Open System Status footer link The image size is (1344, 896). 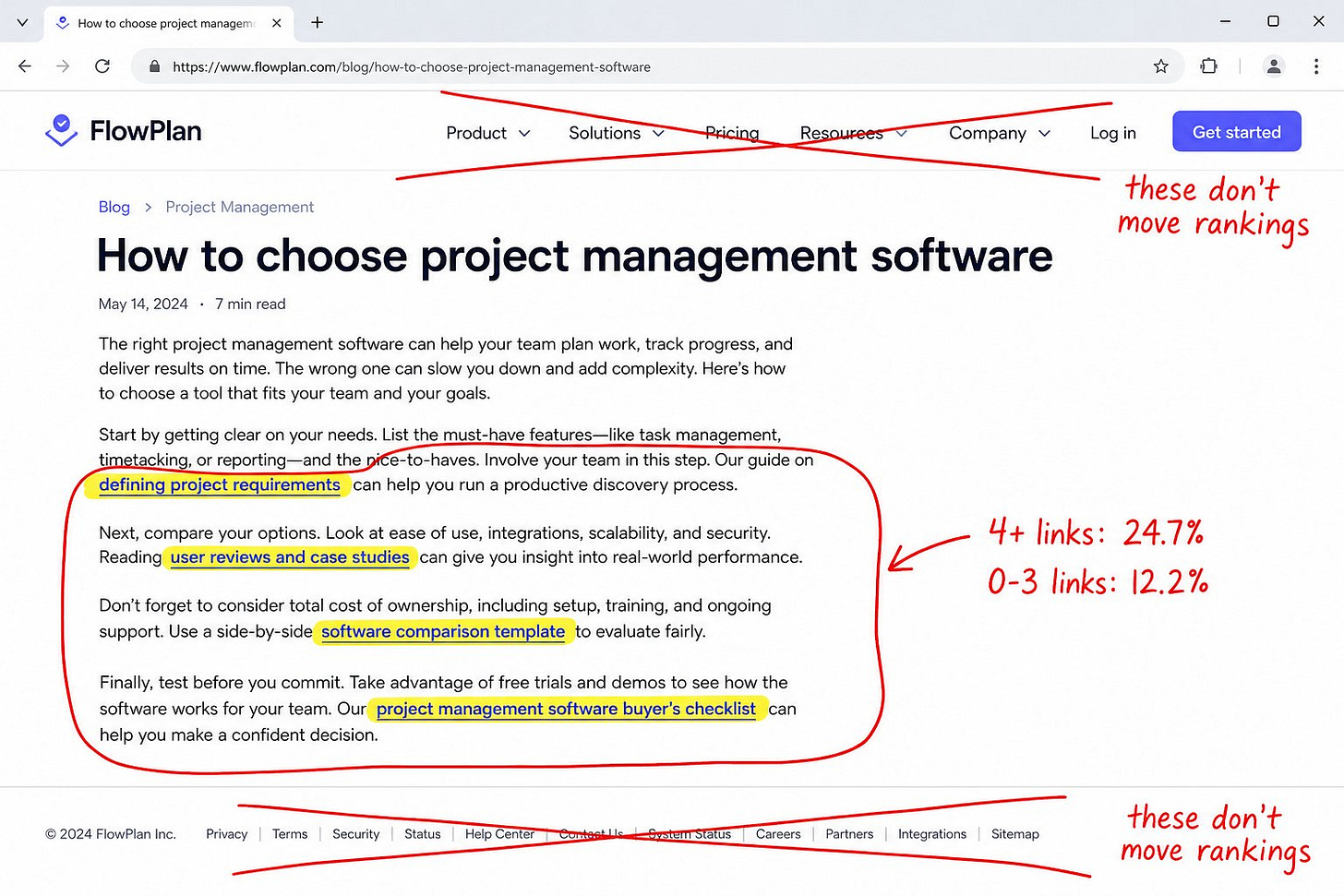click(690, 834)
